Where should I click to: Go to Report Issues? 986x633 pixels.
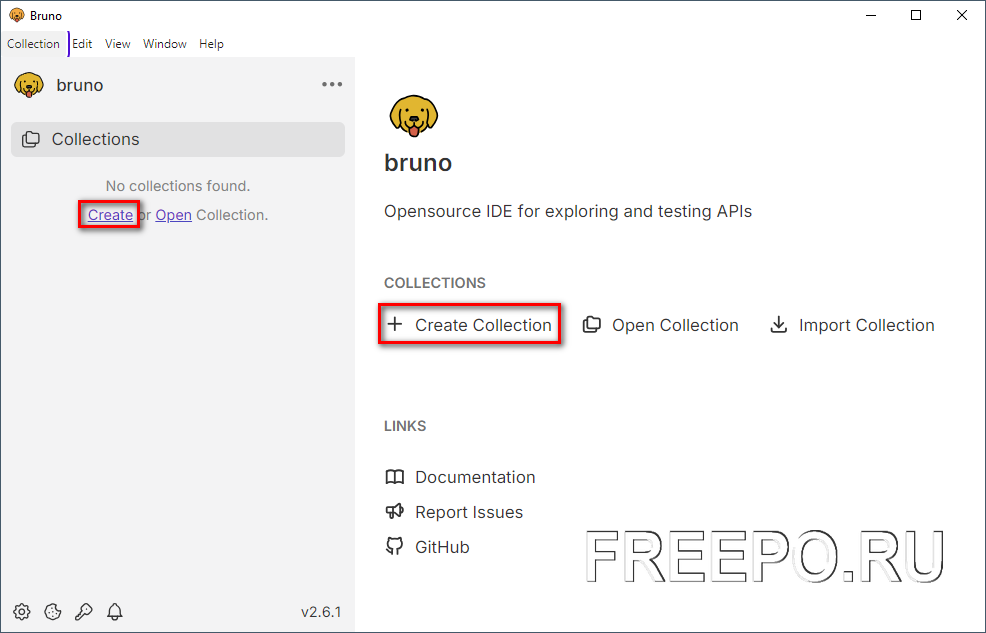point(454,512)
